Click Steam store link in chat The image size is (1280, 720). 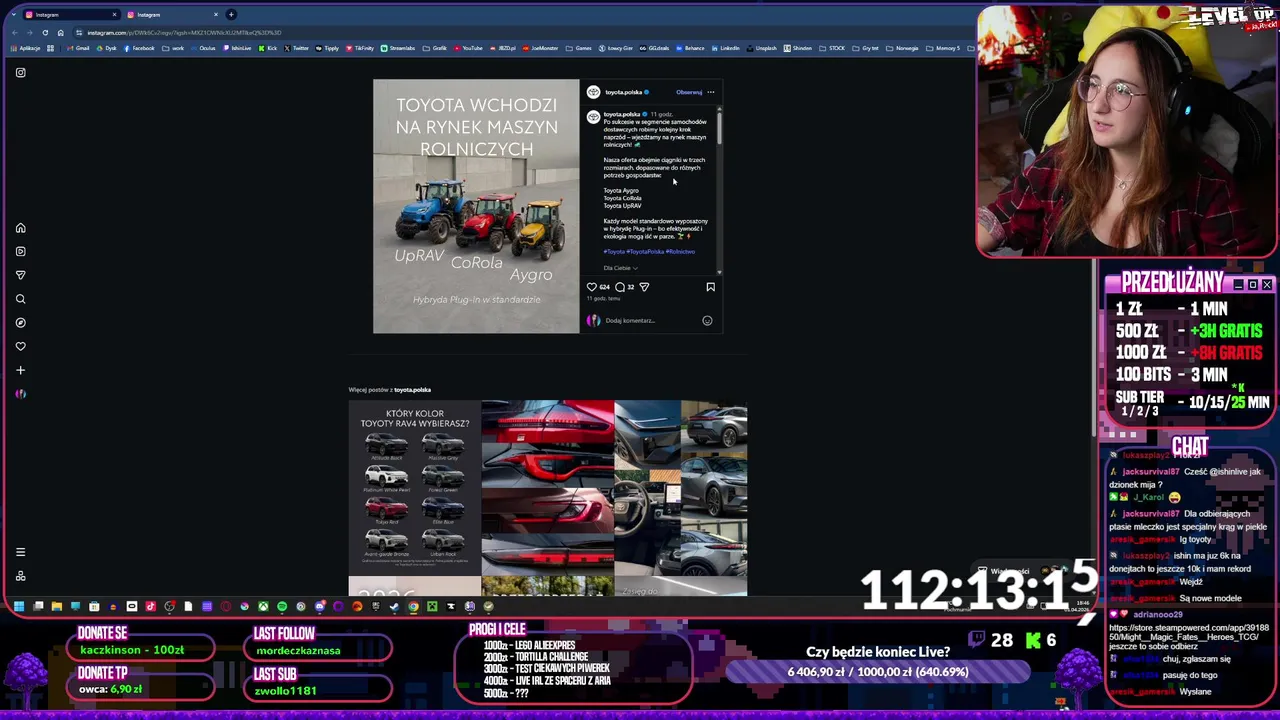coord(1189,637)
